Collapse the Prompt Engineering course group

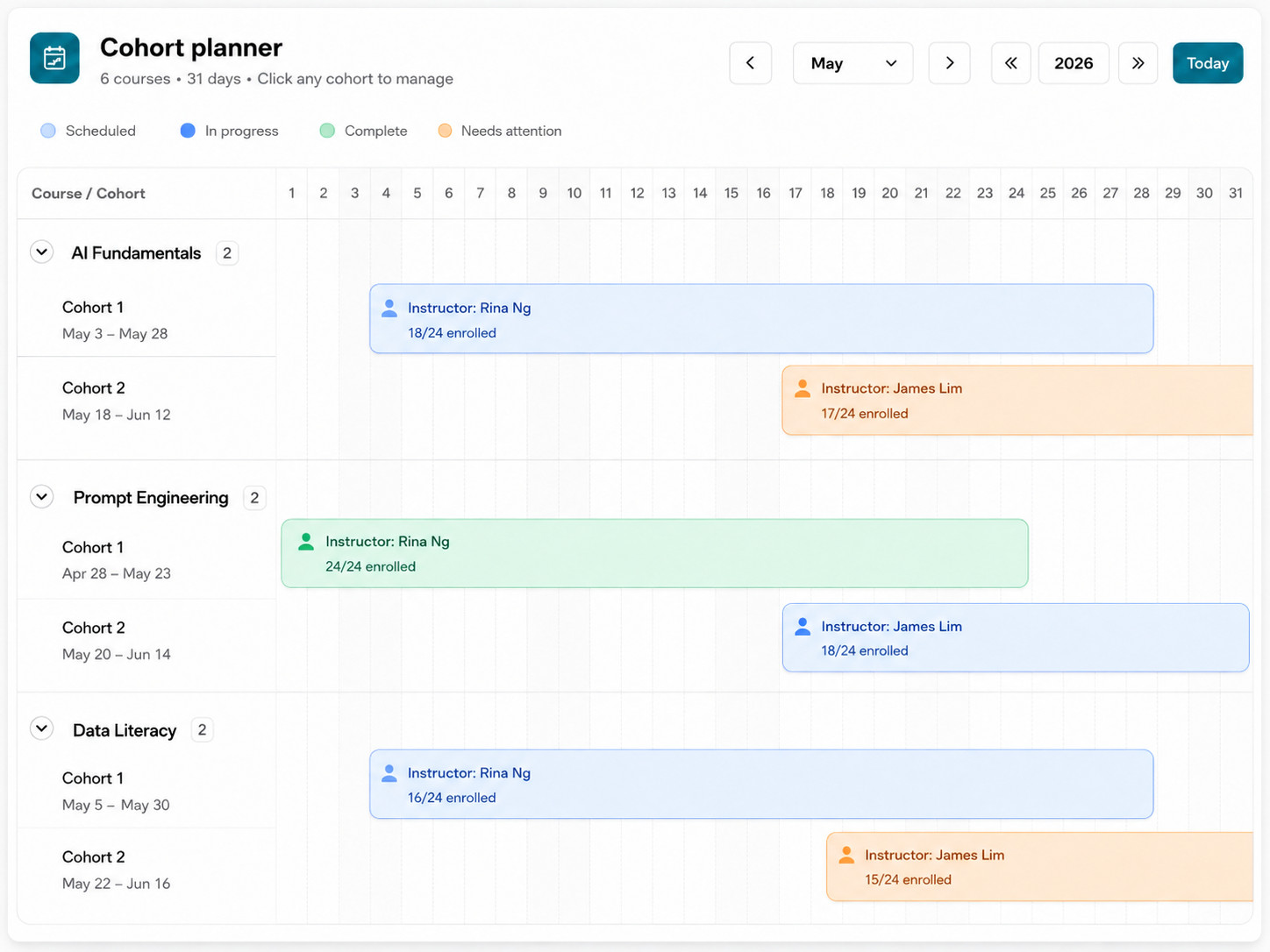pyautogui.click(x=41, y=497)
